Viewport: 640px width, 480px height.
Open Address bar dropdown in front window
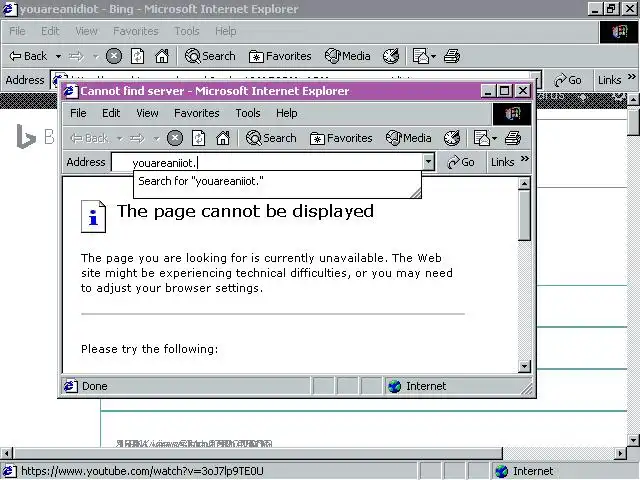click(x=428, y=162)
